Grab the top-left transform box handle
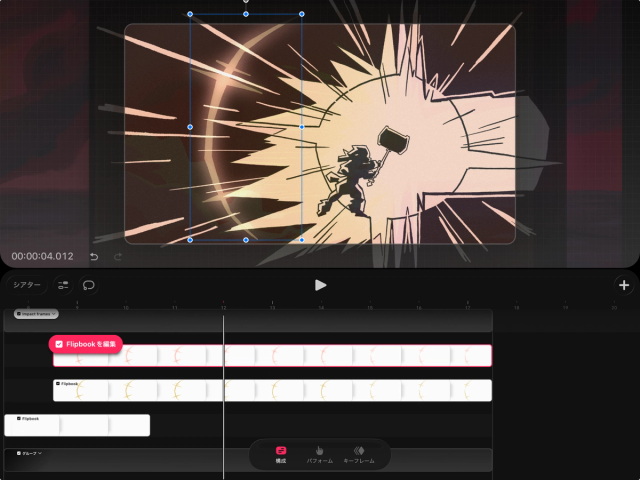 pos(190,14)
